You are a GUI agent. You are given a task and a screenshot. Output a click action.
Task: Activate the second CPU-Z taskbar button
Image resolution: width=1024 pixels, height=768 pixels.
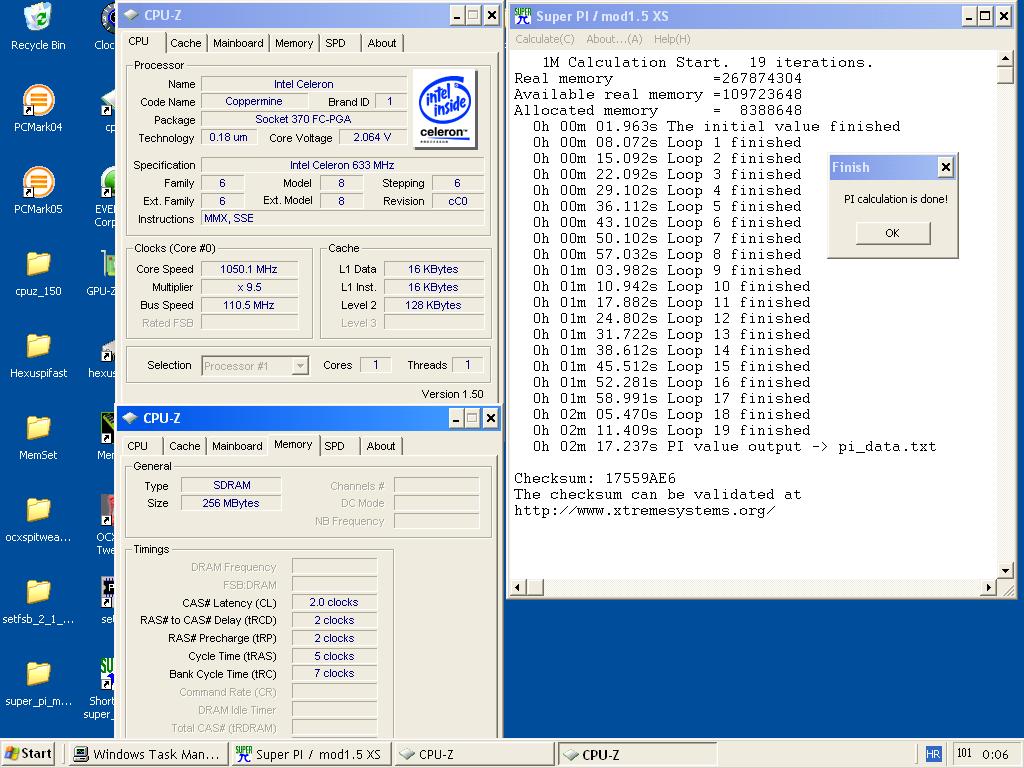click(637, 754)
